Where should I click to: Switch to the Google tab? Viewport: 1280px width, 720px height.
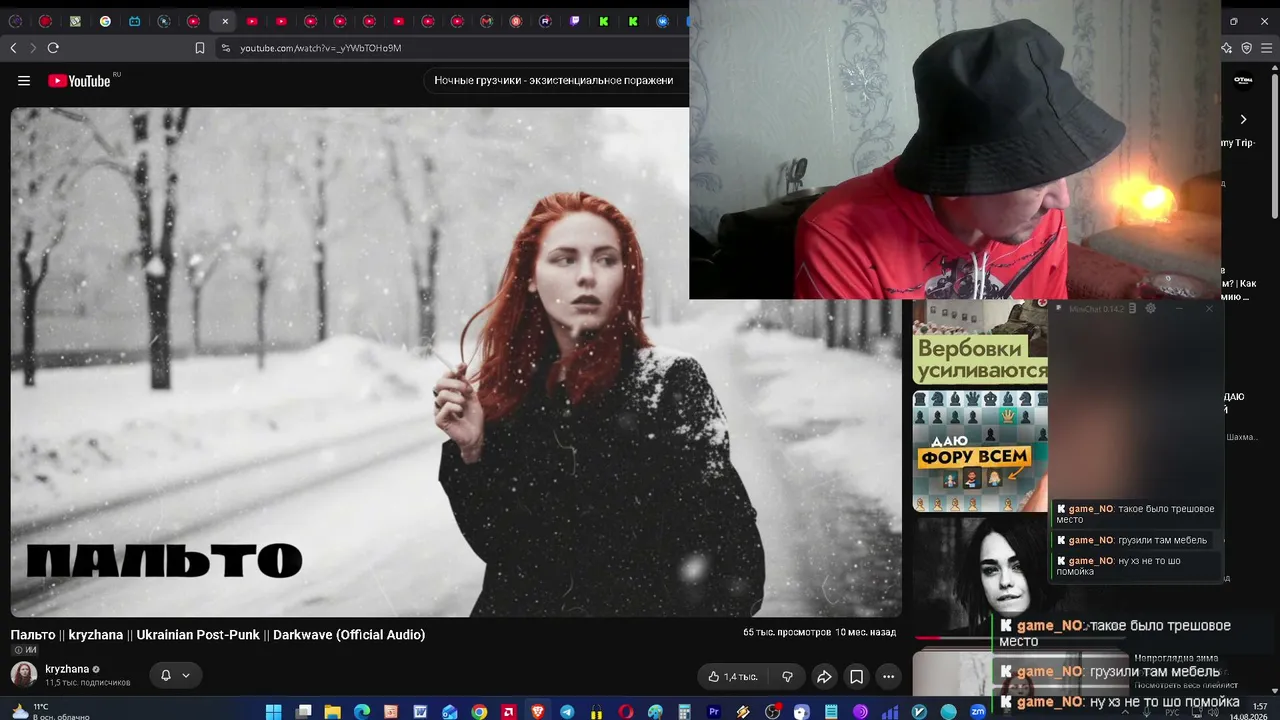(105, 21)
